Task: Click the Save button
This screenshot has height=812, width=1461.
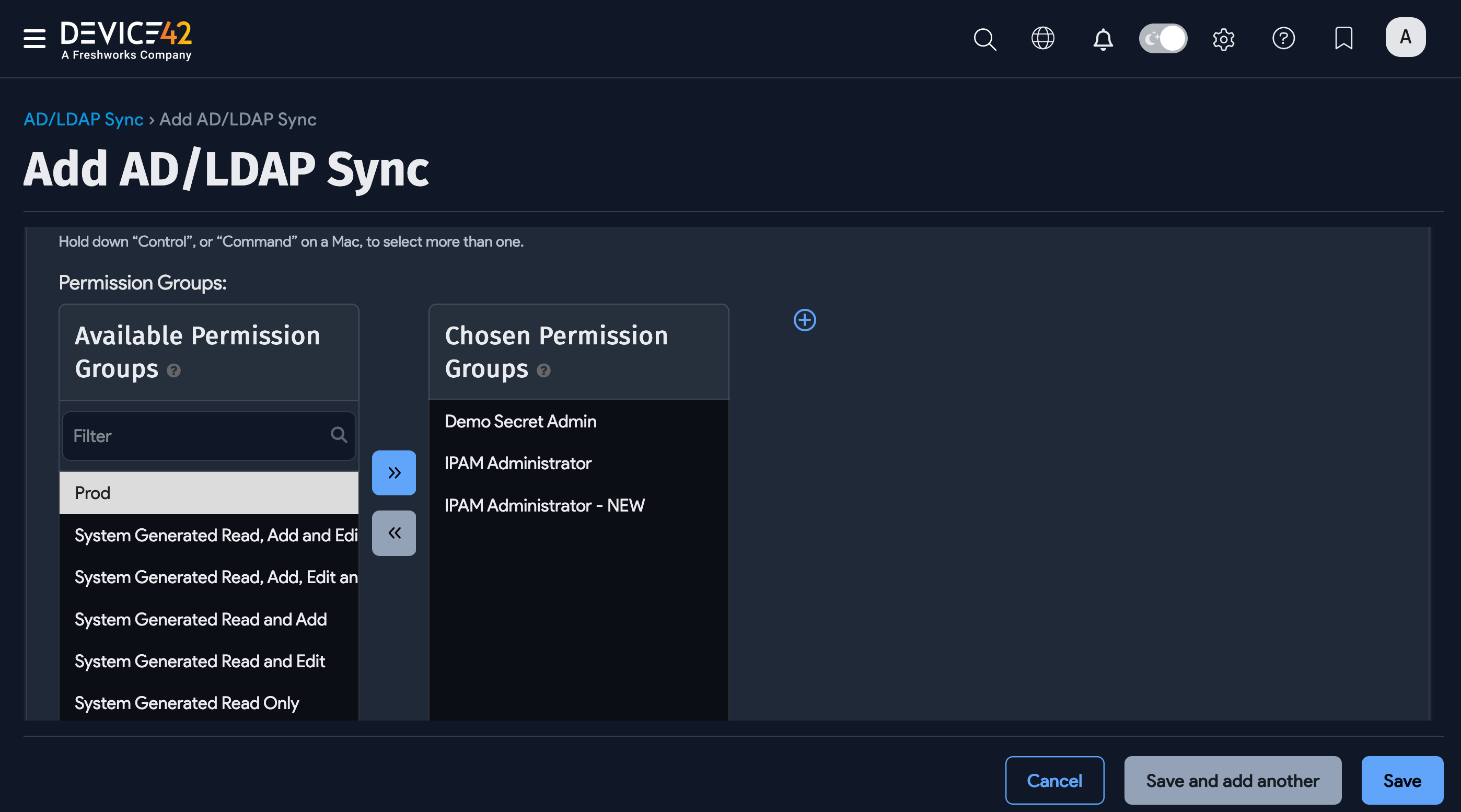Action: (x=1402, y=780)
